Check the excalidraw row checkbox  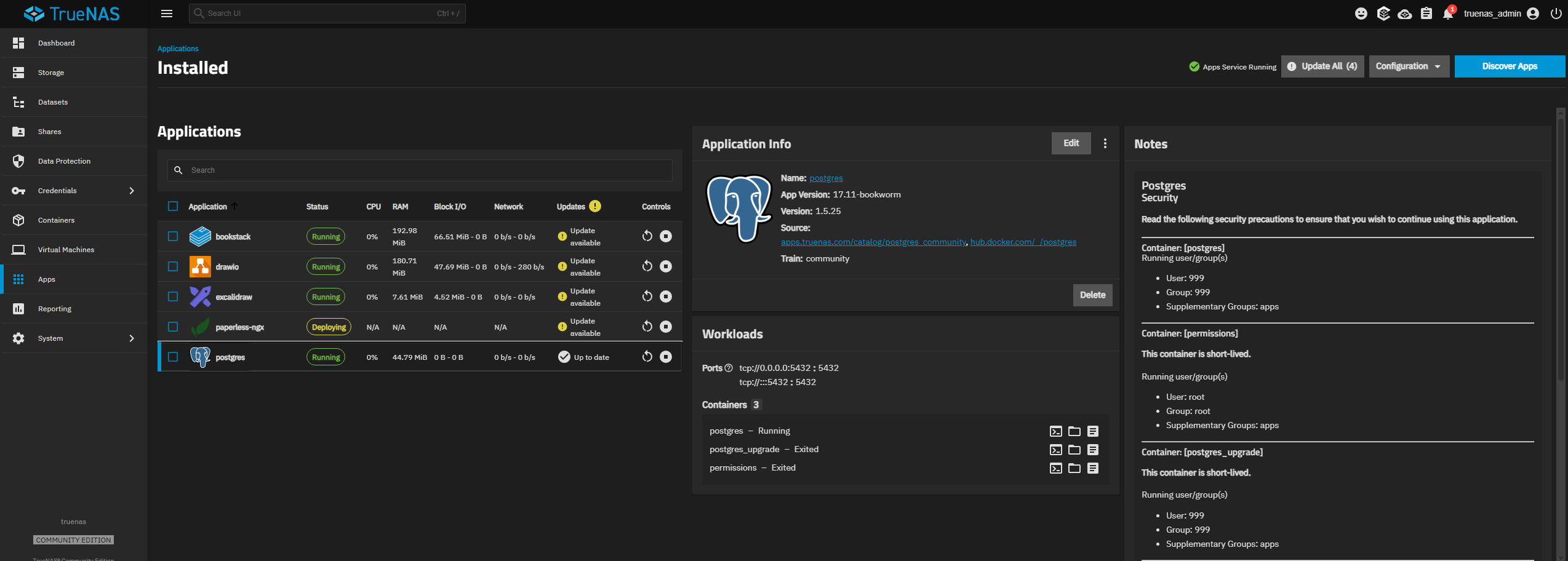point(173,296)
